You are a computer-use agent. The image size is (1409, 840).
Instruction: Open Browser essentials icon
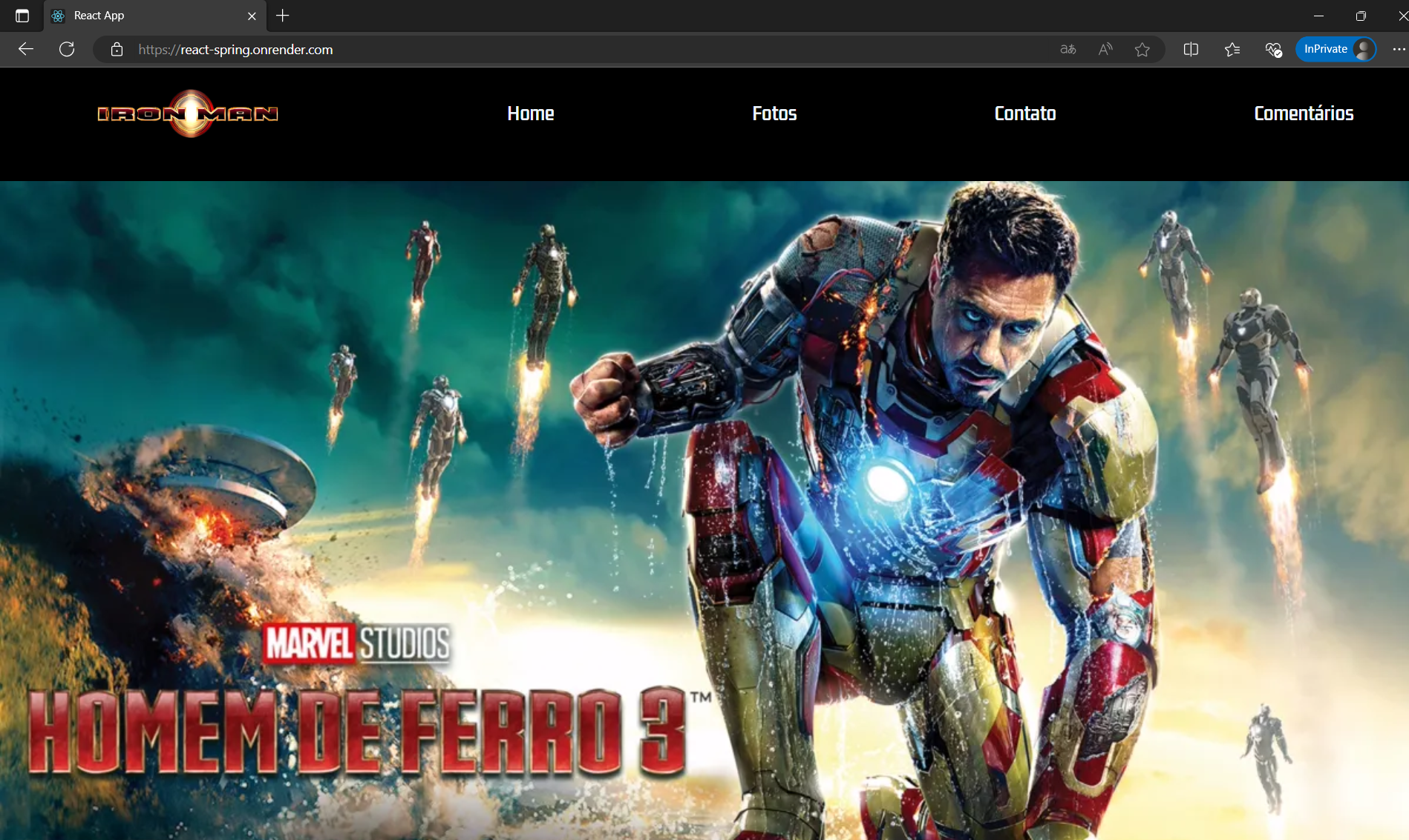(x=1273, y=50)
